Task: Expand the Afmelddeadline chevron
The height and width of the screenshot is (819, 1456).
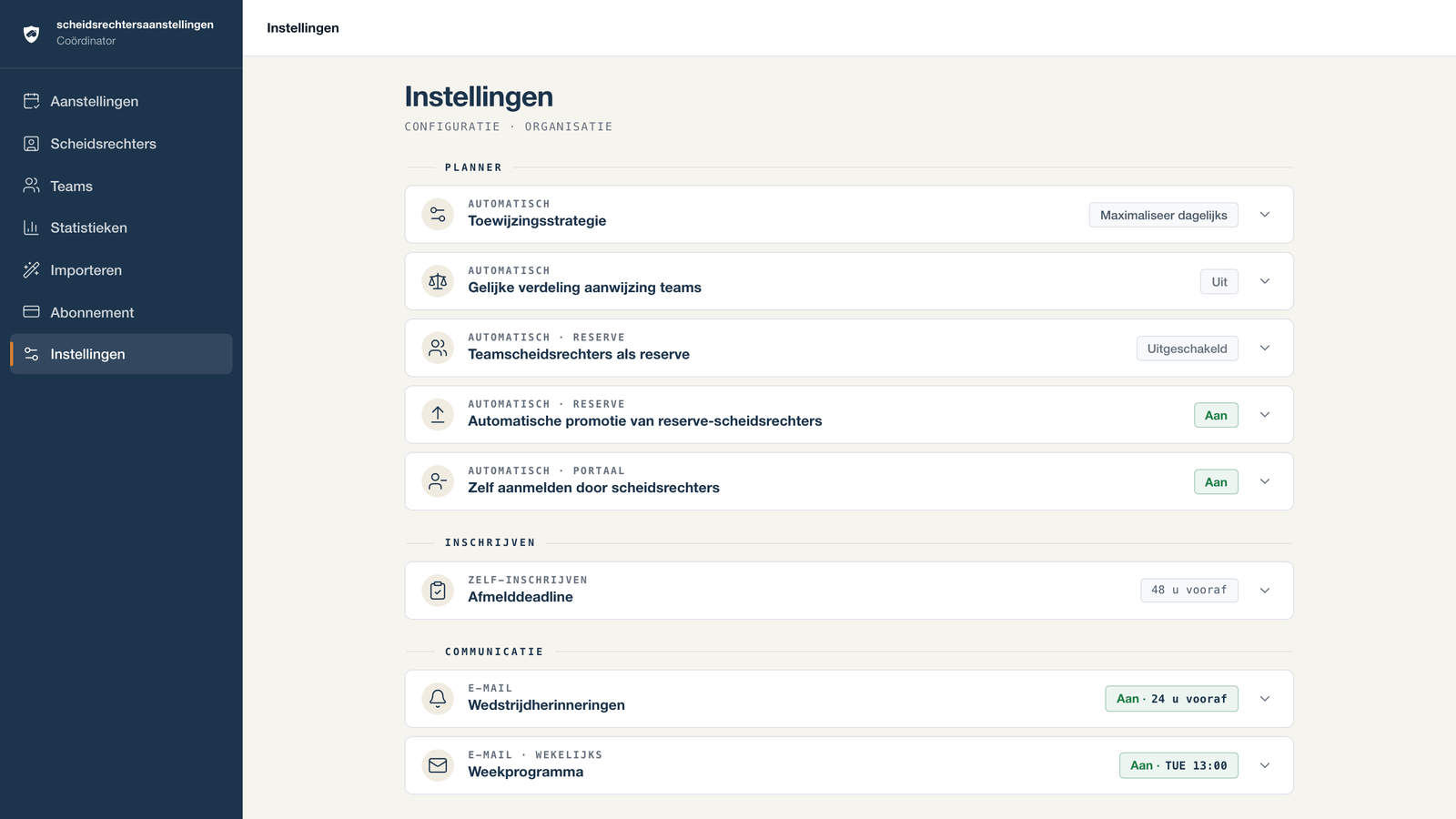Action: (1265, 591)
